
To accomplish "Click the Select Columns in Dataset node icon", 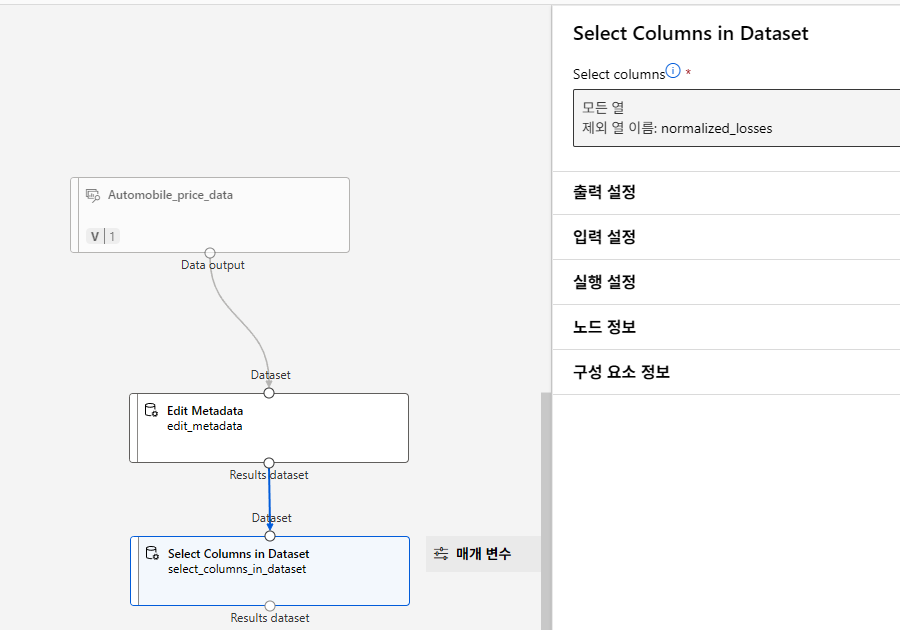I will click(153, 553).
